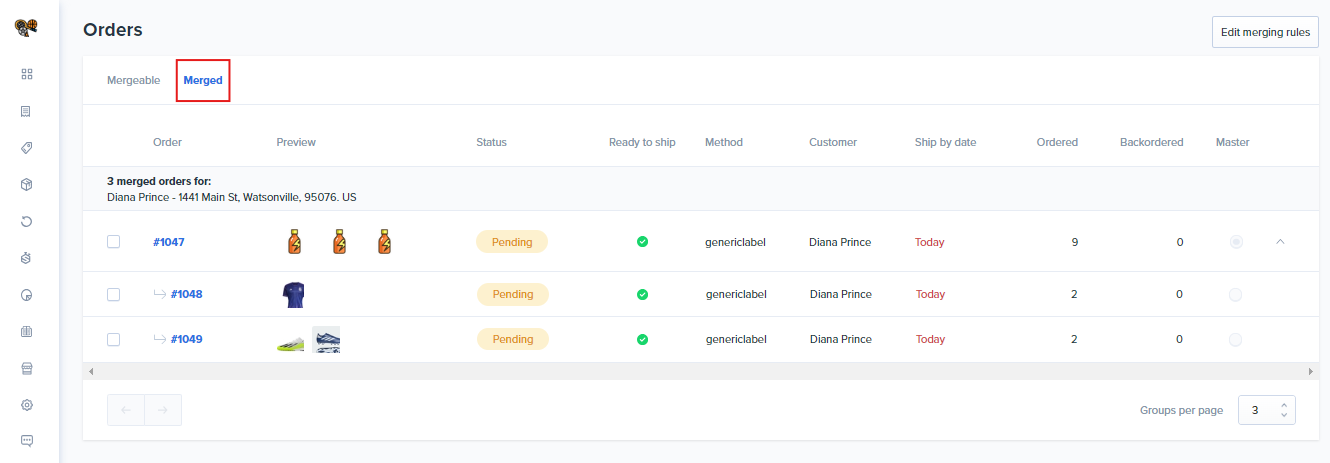Collapse the merged group with chevron on #1047
1330x463 pixels.
1281,242
